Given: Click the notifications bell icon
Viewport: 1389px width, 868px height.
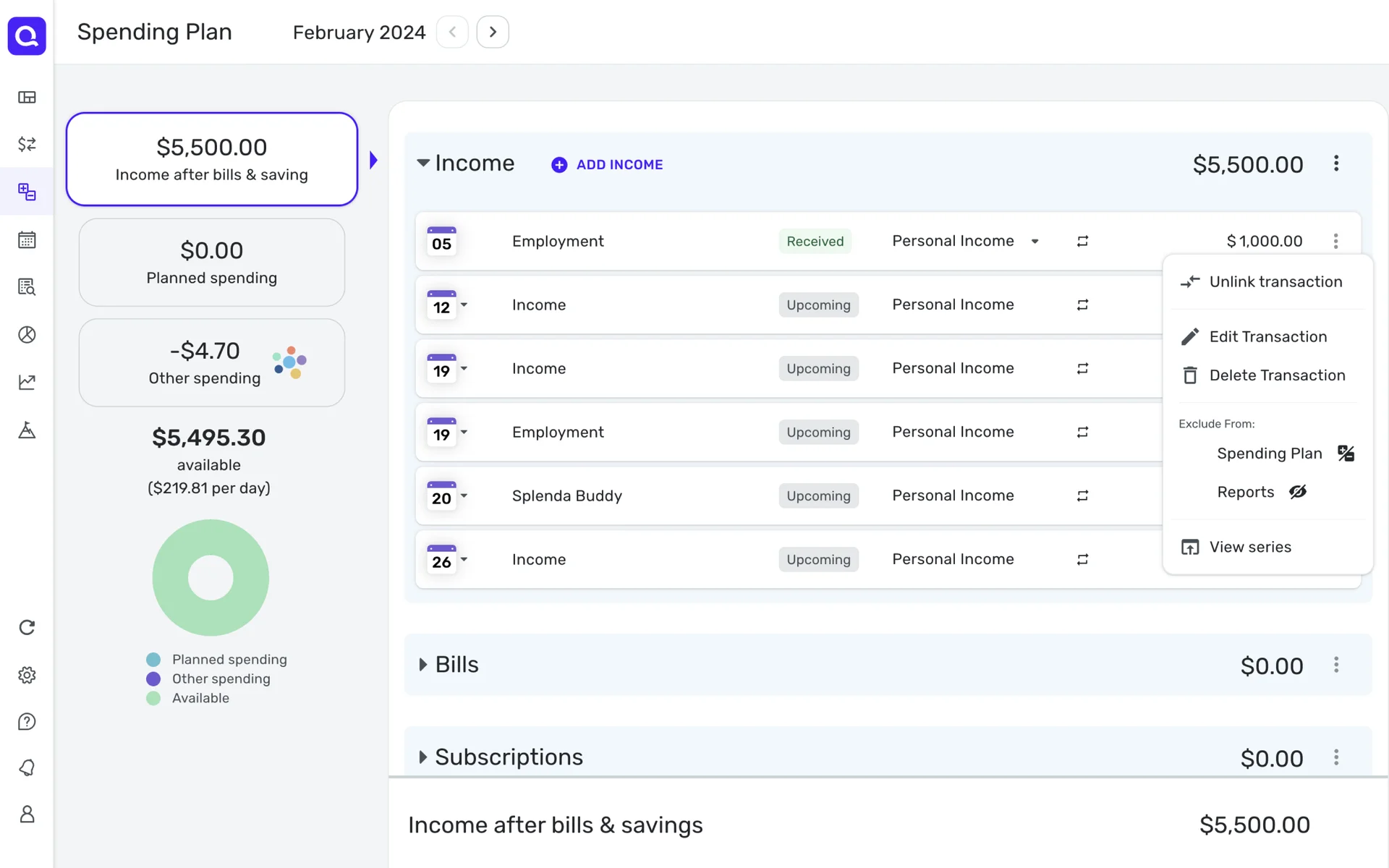Looking at the screenshot, I should click(27, 767).
